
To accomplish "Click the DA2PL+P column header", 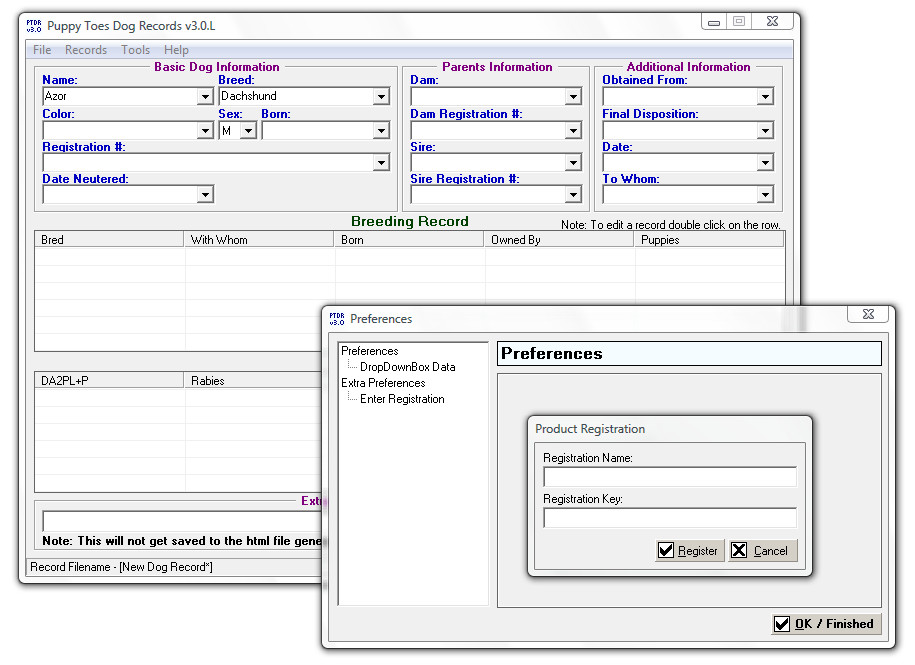I will pyautogui.click(x=109, y=381).
